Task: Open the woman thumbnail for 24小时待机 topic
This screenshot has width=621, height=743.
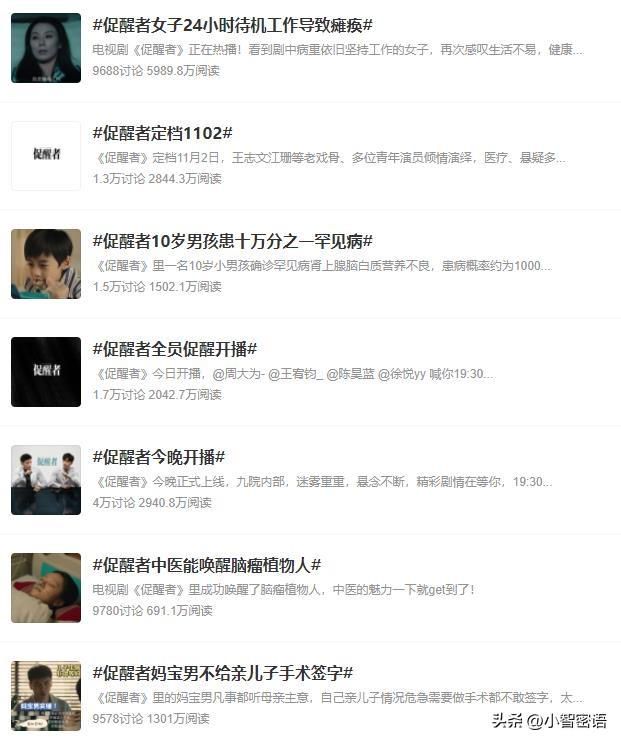Action: (46, 48)
